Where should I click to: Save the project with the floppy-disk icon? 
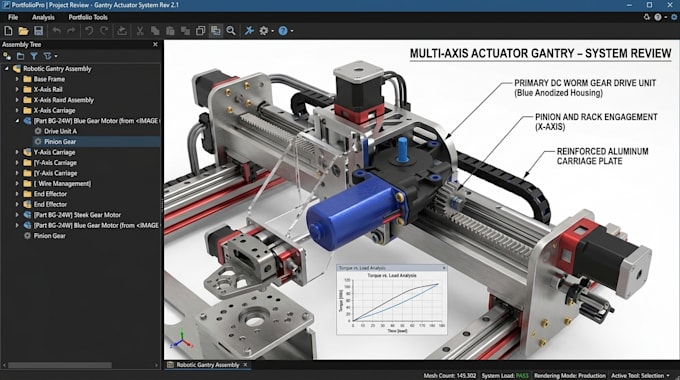pos(39,31)
